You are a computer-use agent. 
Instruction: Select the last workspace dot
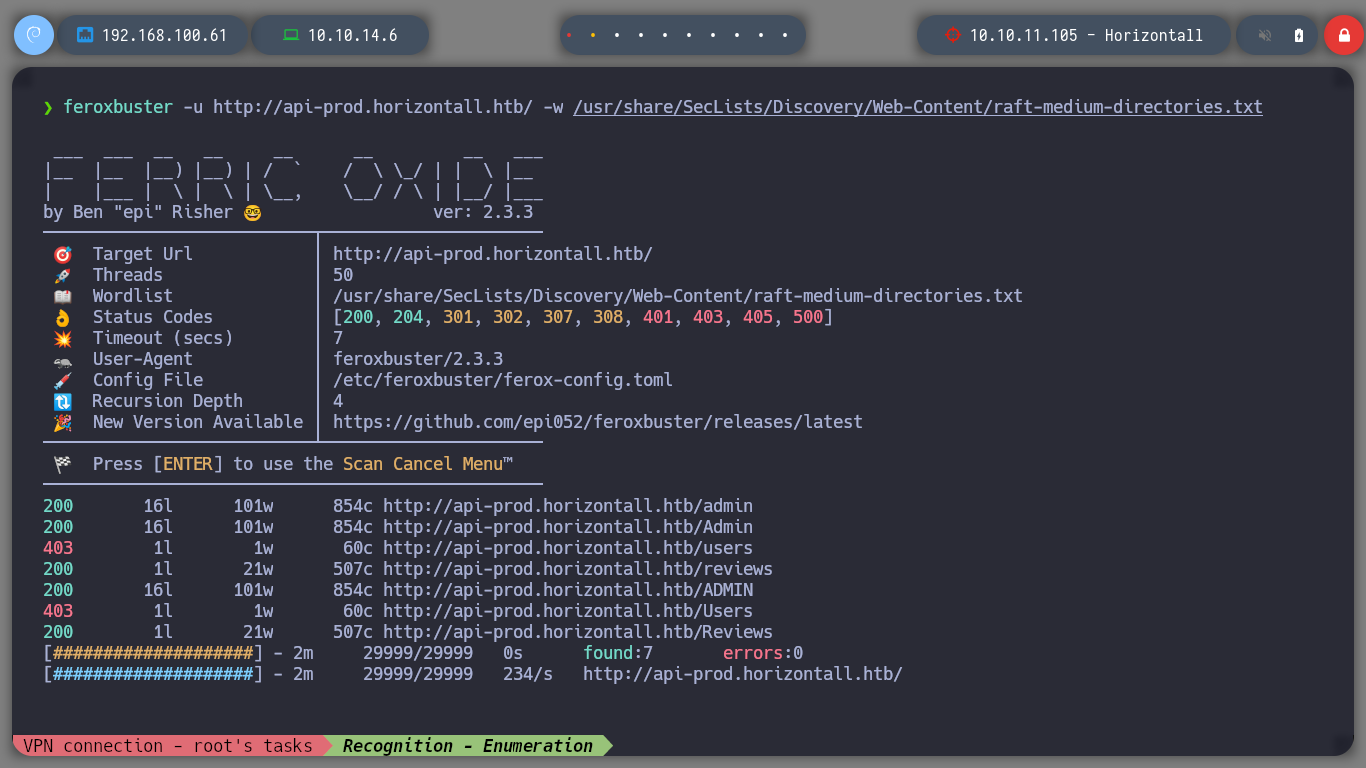785,35
